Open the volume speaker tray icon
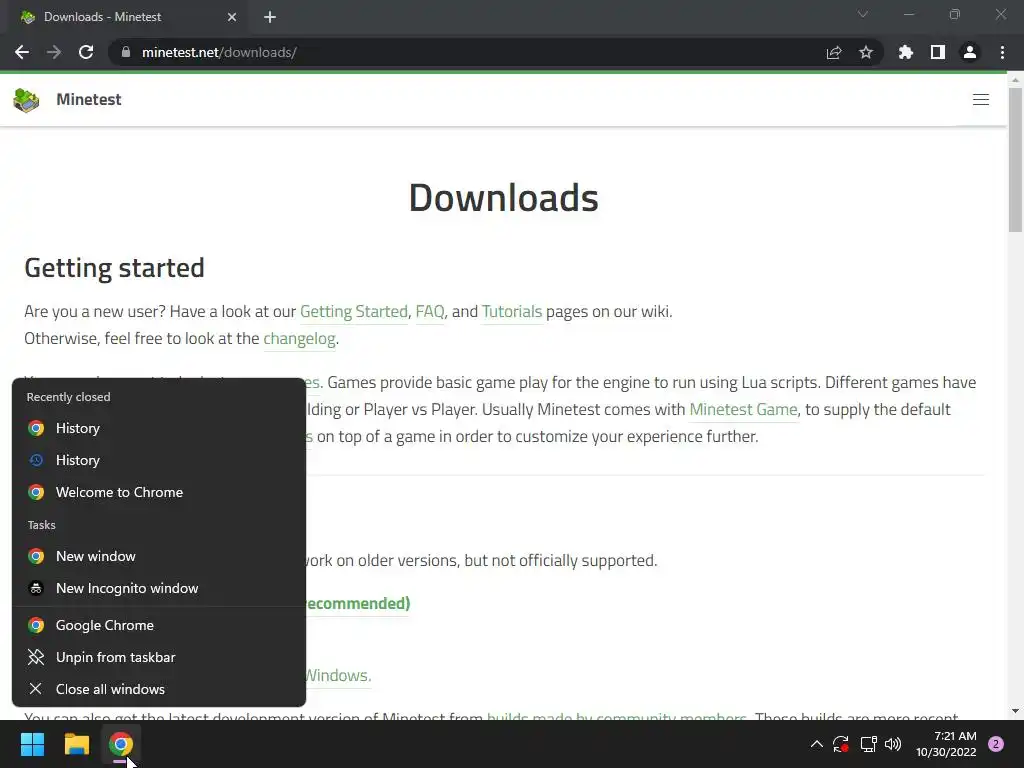The width and height of the screenshot is (1024, 768). pos(893,744)
